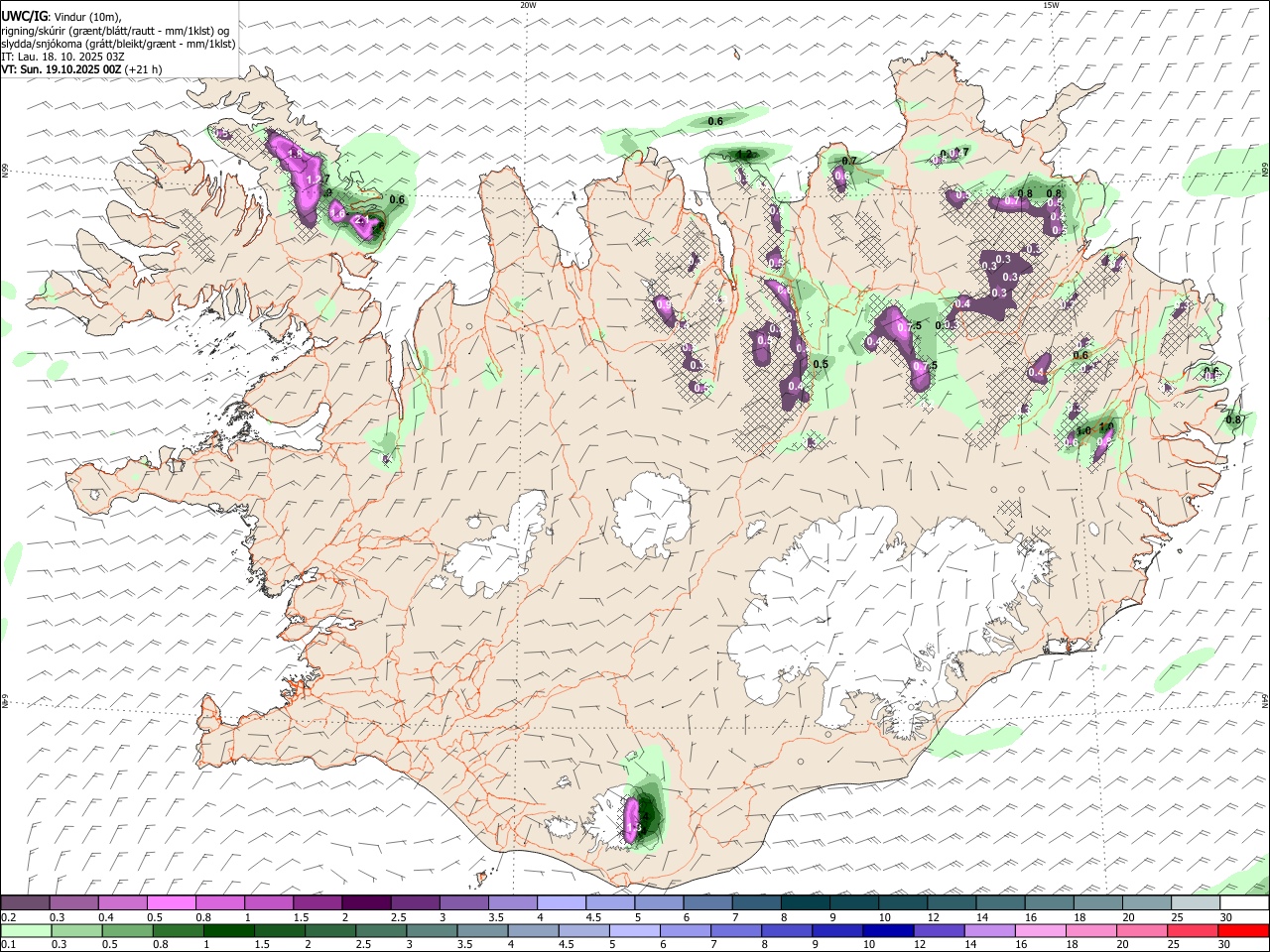Screen dimensions: 1270x952
Task: Click the dark green 1 swatch in the bottom legend row
Action: pyautogui.click(x=228, y=930)
